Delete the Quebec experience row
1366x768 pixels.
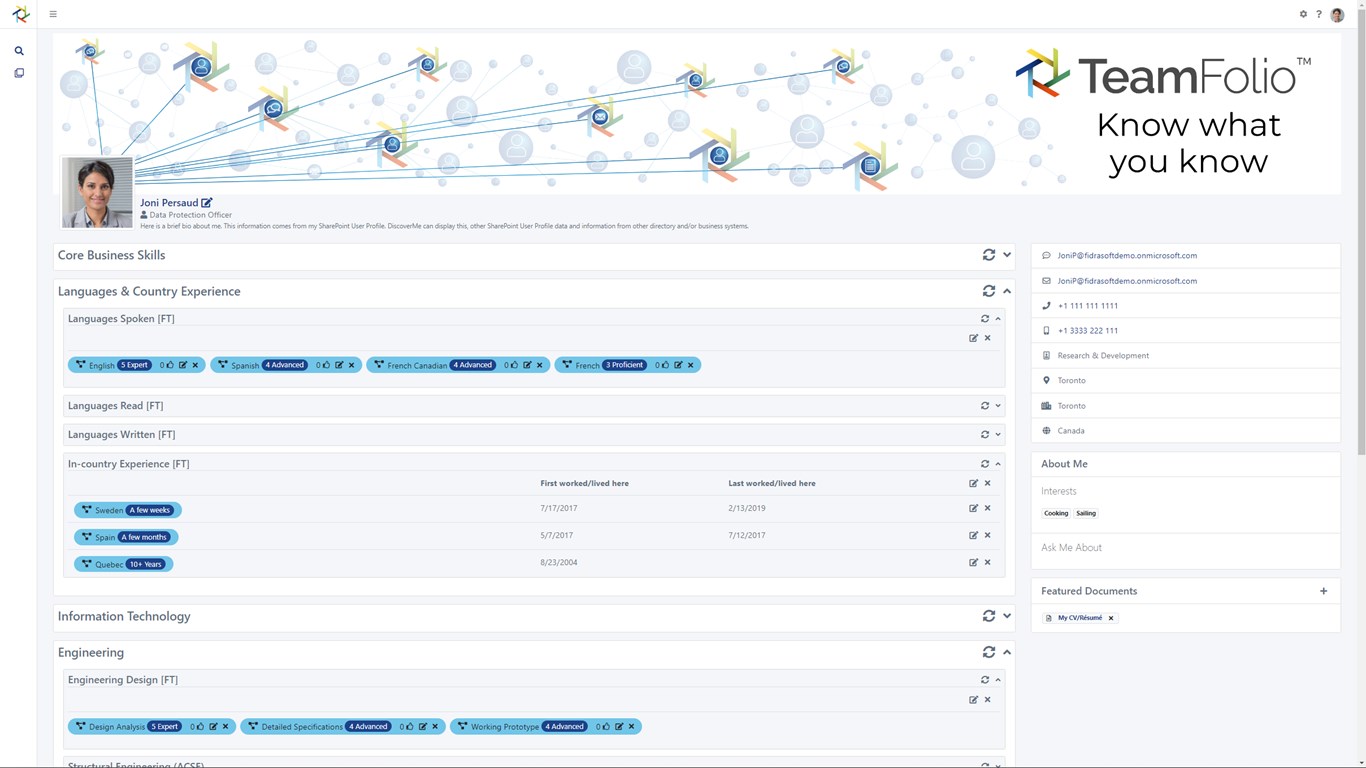coord(987,562)
